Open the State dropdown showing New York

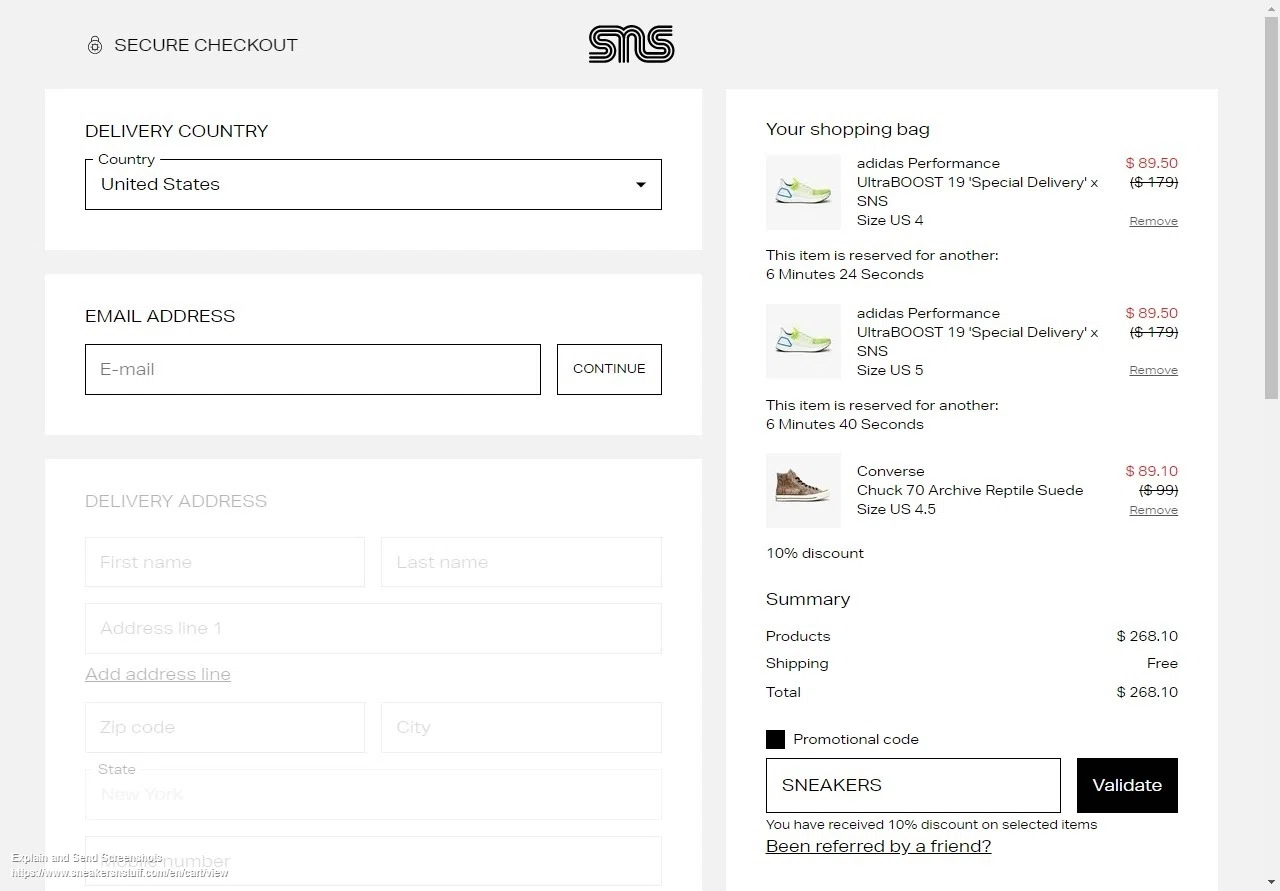(x=373, y=794)
